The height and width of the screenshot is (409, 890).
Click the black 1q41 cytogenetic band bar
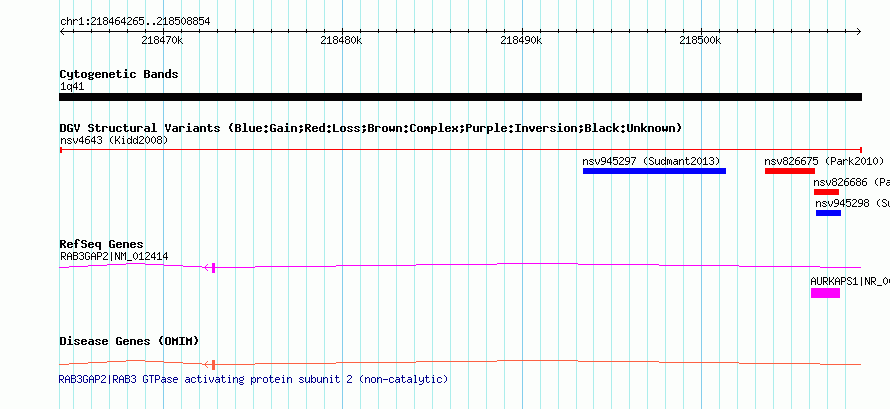[x=460, y=97]
